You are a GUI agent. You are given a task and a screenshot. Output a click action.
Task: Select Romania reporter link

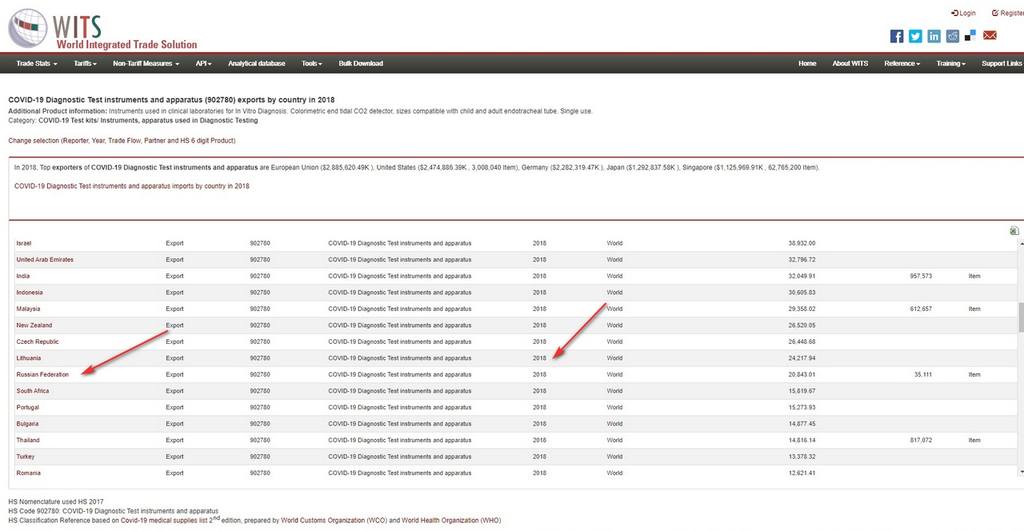[x=29, y=473]
